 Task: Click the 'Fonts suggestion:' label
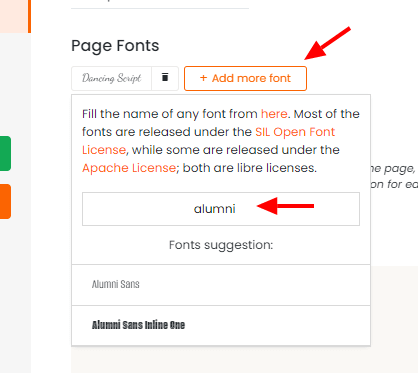[x=221, y=245]
